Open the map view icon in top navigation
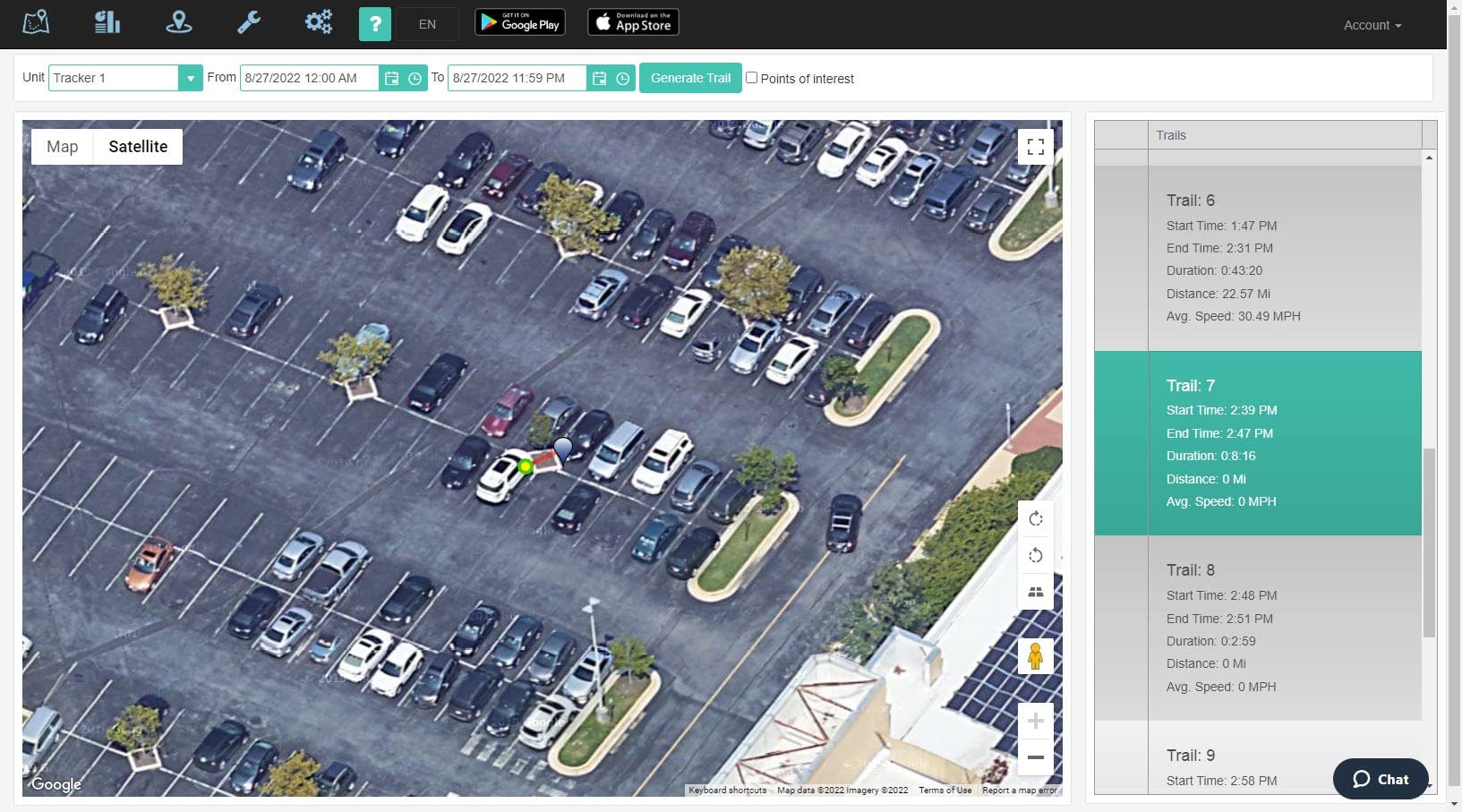Screen dimensions: 1462x812 click(36, 22)
